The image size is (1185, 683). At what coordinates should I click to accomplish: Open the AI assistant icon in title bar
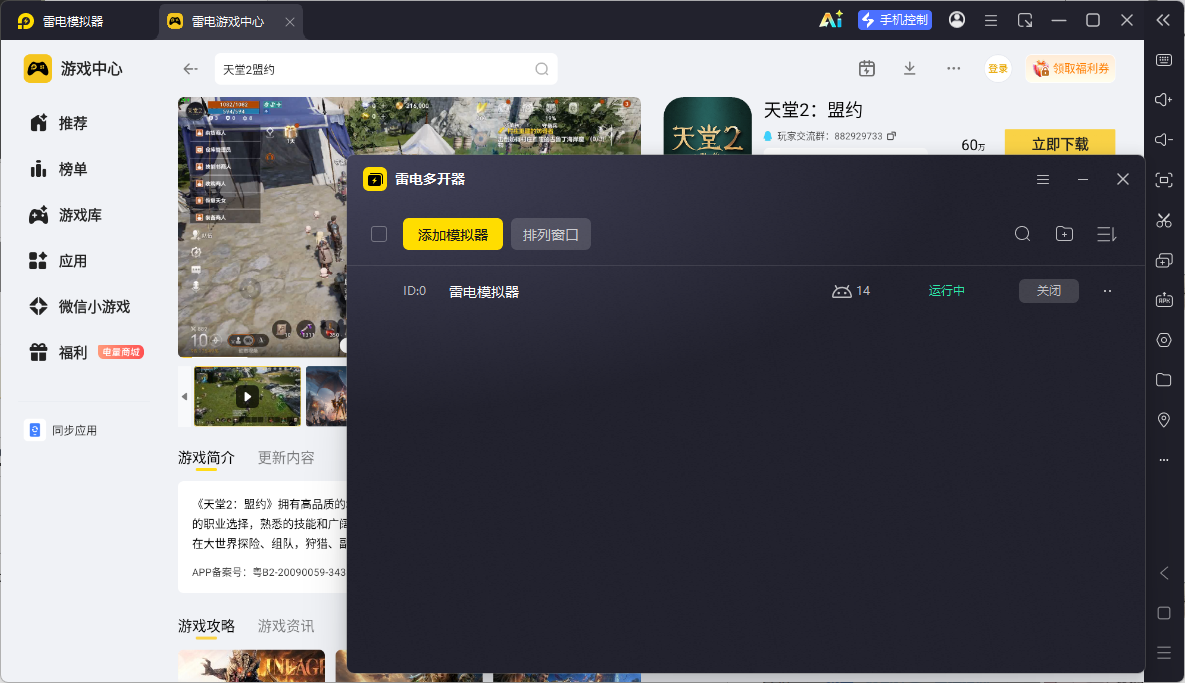point(831,20)
